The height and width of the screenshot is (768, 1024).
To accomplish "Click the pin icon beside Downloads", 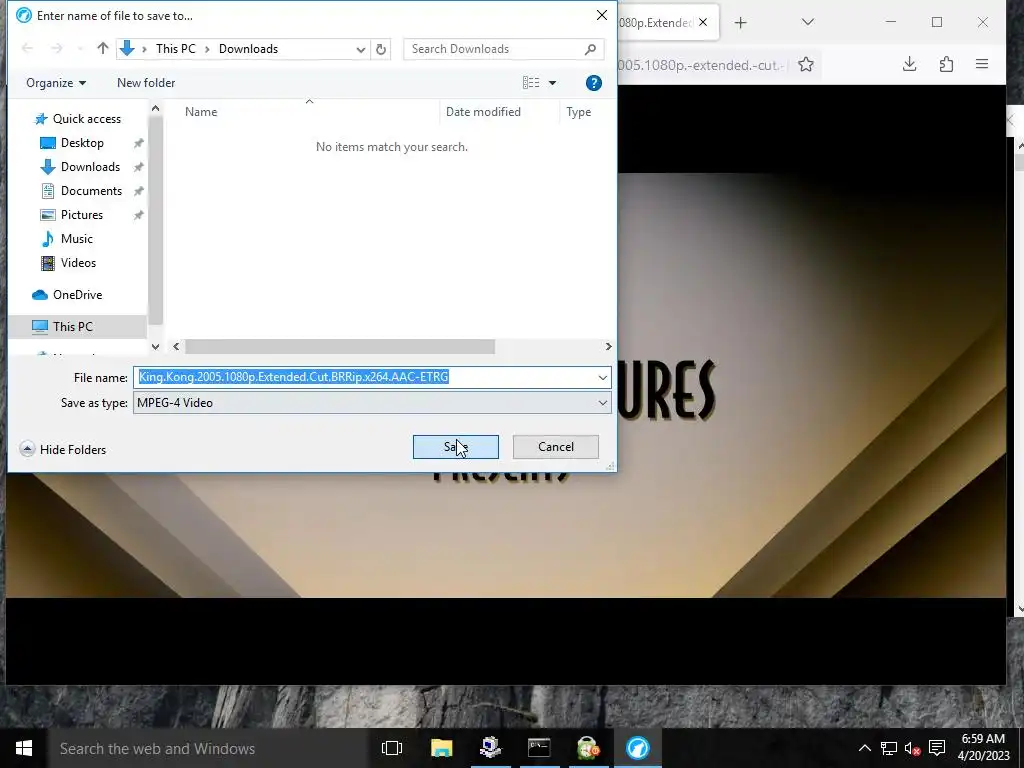I will 138,167.
